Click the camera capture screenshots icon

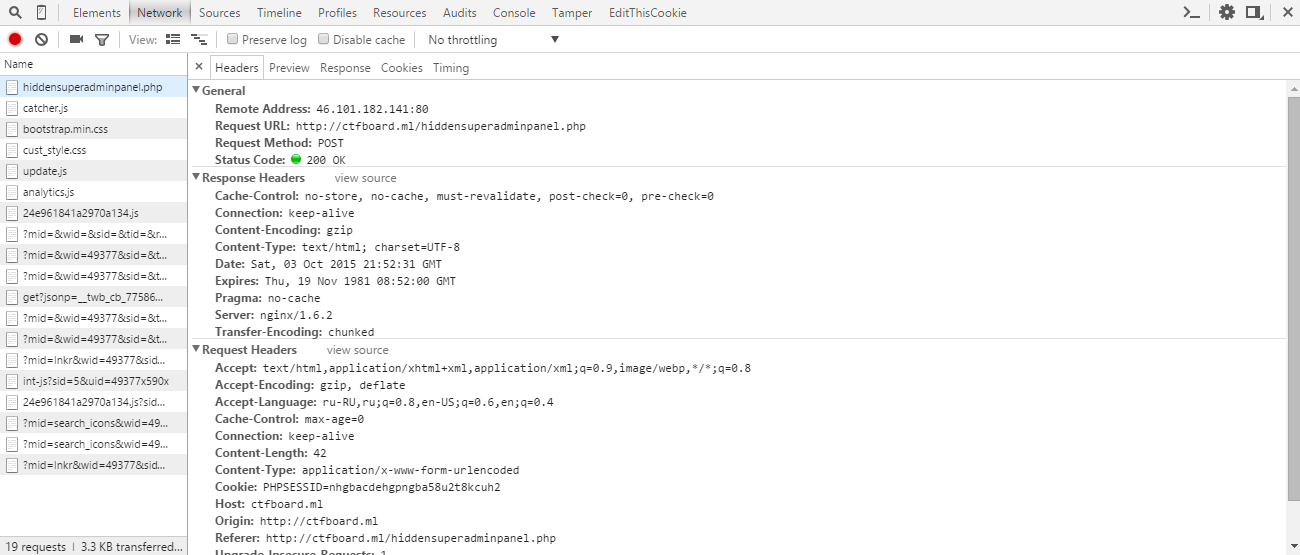(x=77, y=40)
